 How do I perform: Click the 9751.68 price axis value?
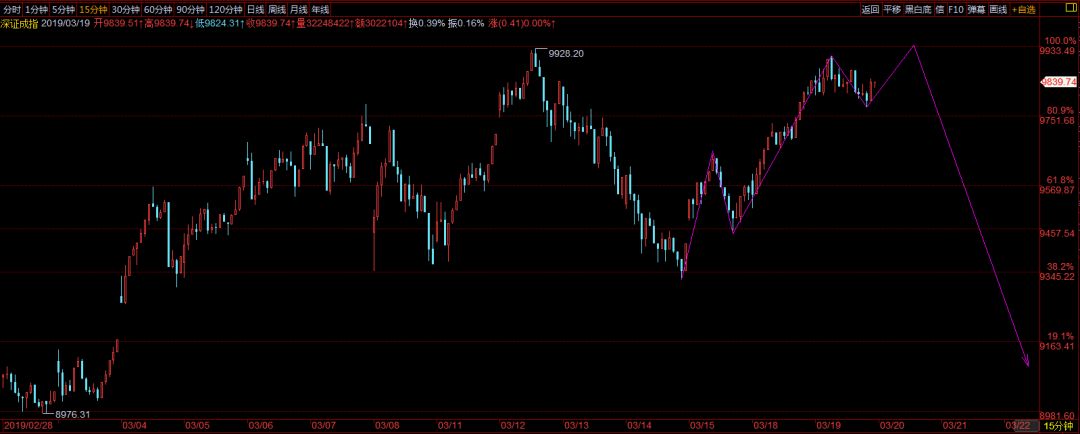(1058, 121)
